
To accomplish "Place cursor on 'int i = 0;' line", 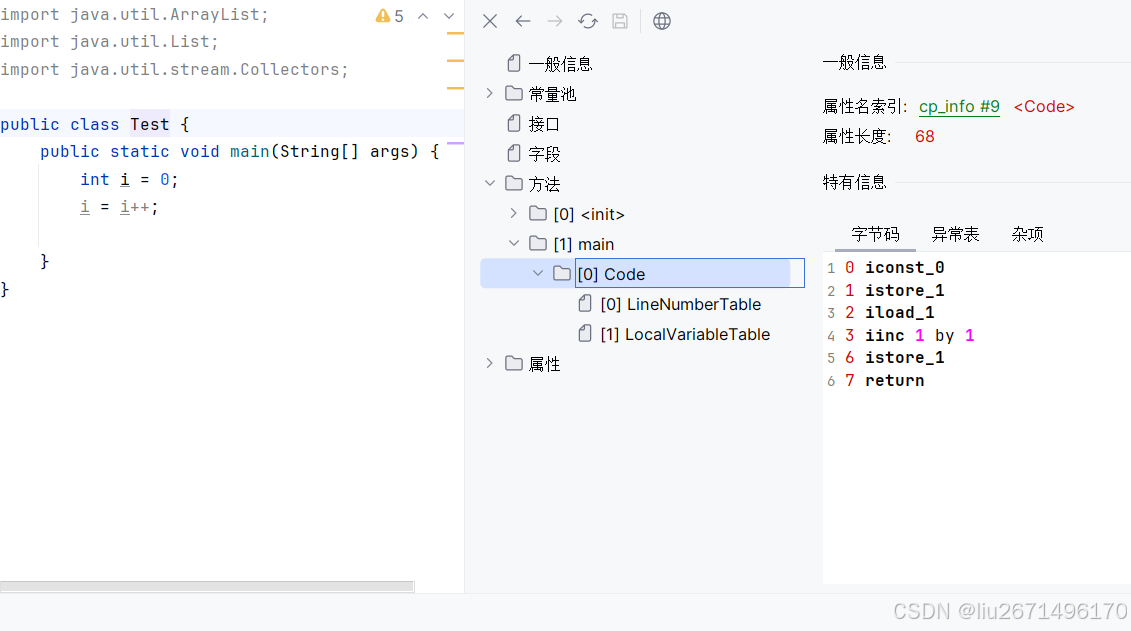I will coord(129,180).
